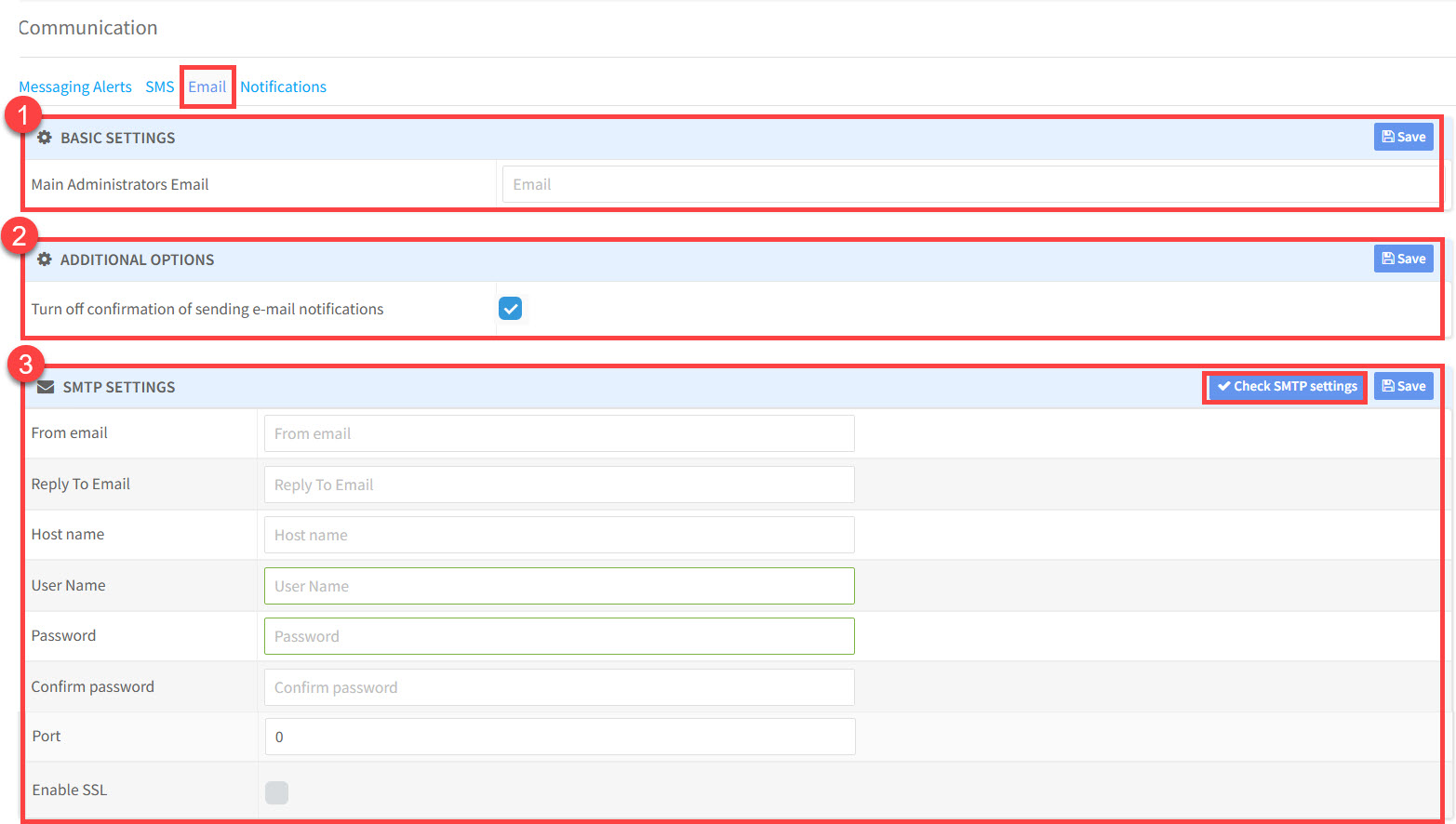The height and width of the screenshot is (824, 1456).
Task: Save the SMTP Settings section
Action: click(x=1403, y=386)
